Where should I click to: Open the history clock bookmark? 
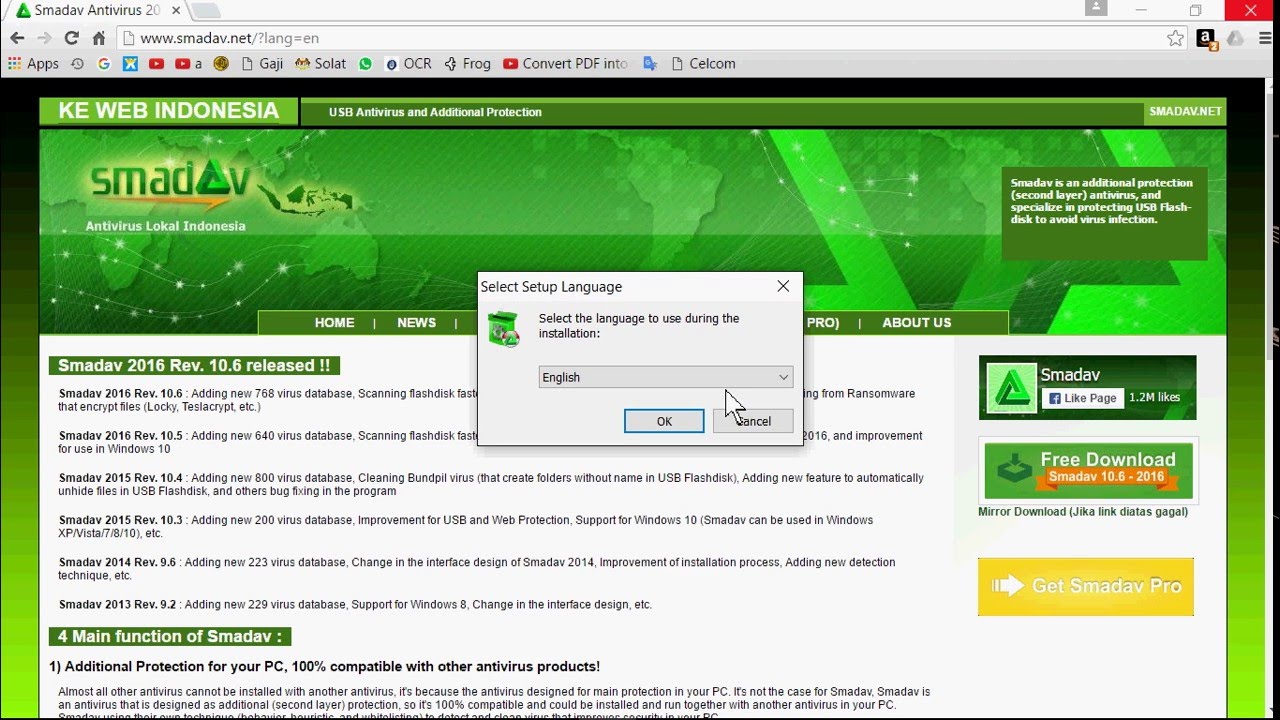tap(78, 63)
